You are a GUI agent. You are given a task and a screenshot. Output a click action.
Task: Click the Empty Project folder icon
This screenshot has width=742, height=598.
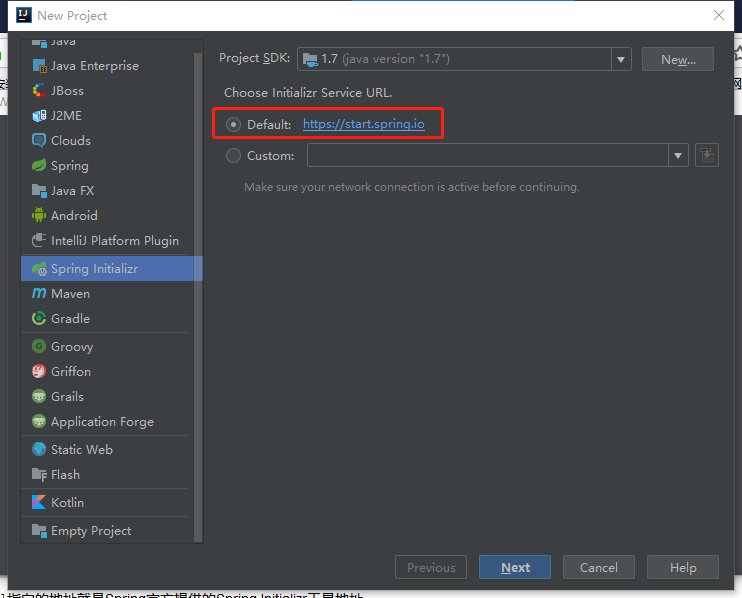(39, 530)
